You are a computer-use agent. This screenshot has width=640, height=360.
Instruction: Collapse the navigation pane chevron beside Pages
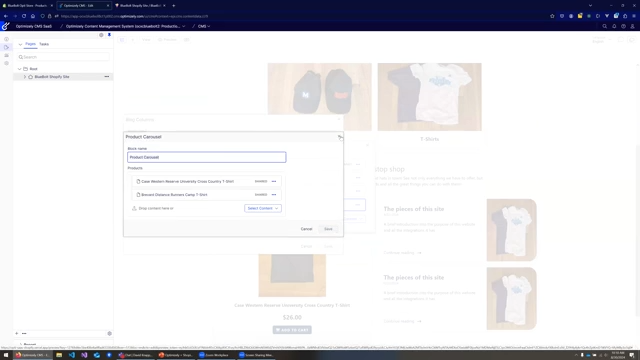[20, 44]
